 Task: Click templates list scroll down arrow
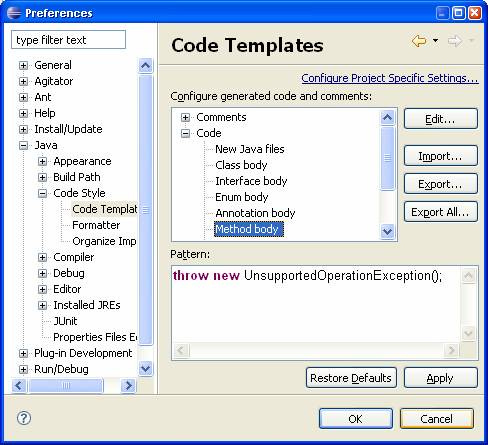[387, 231]
